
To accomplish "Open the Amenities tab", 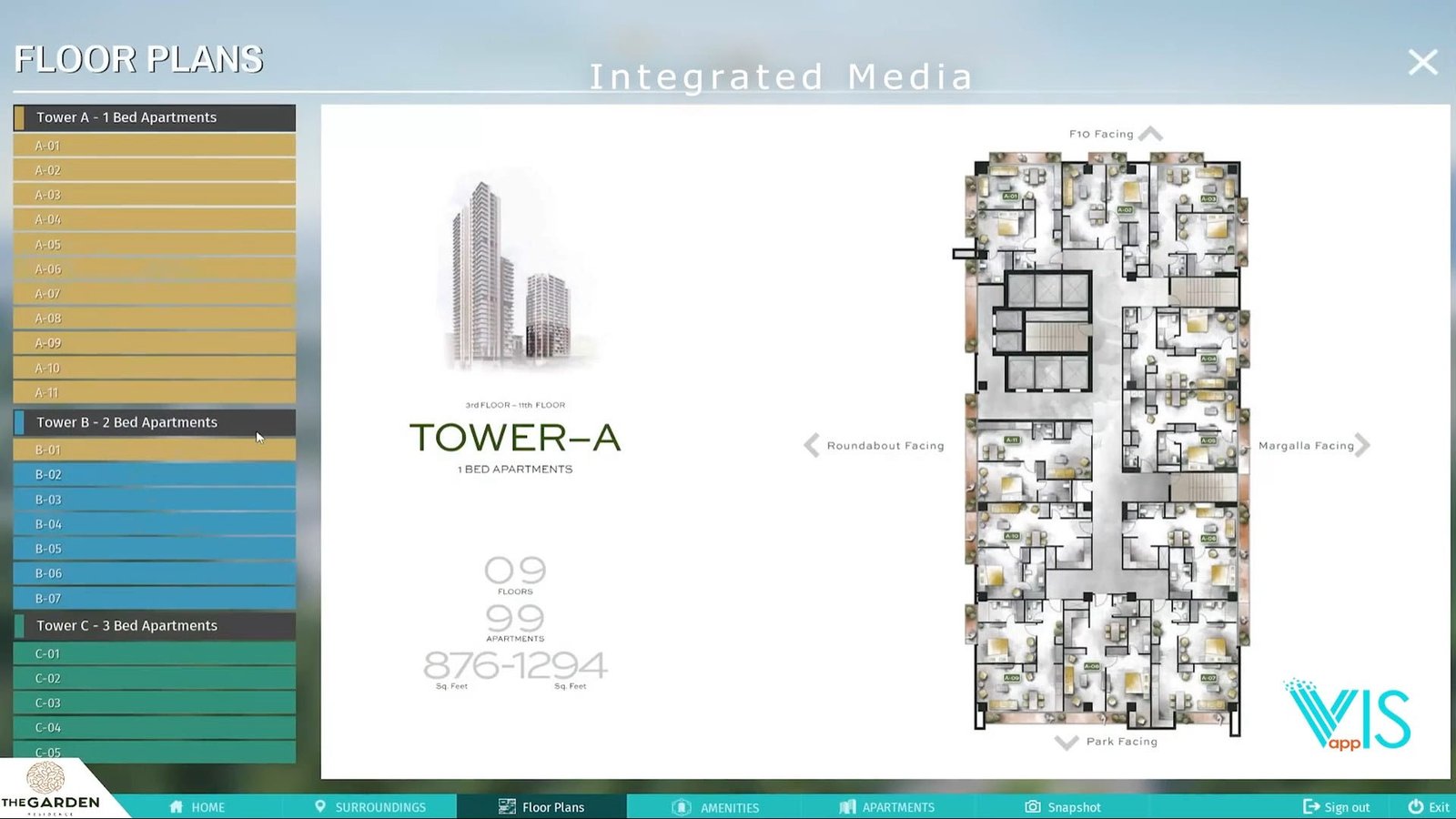I will click(x=715, y=807).
